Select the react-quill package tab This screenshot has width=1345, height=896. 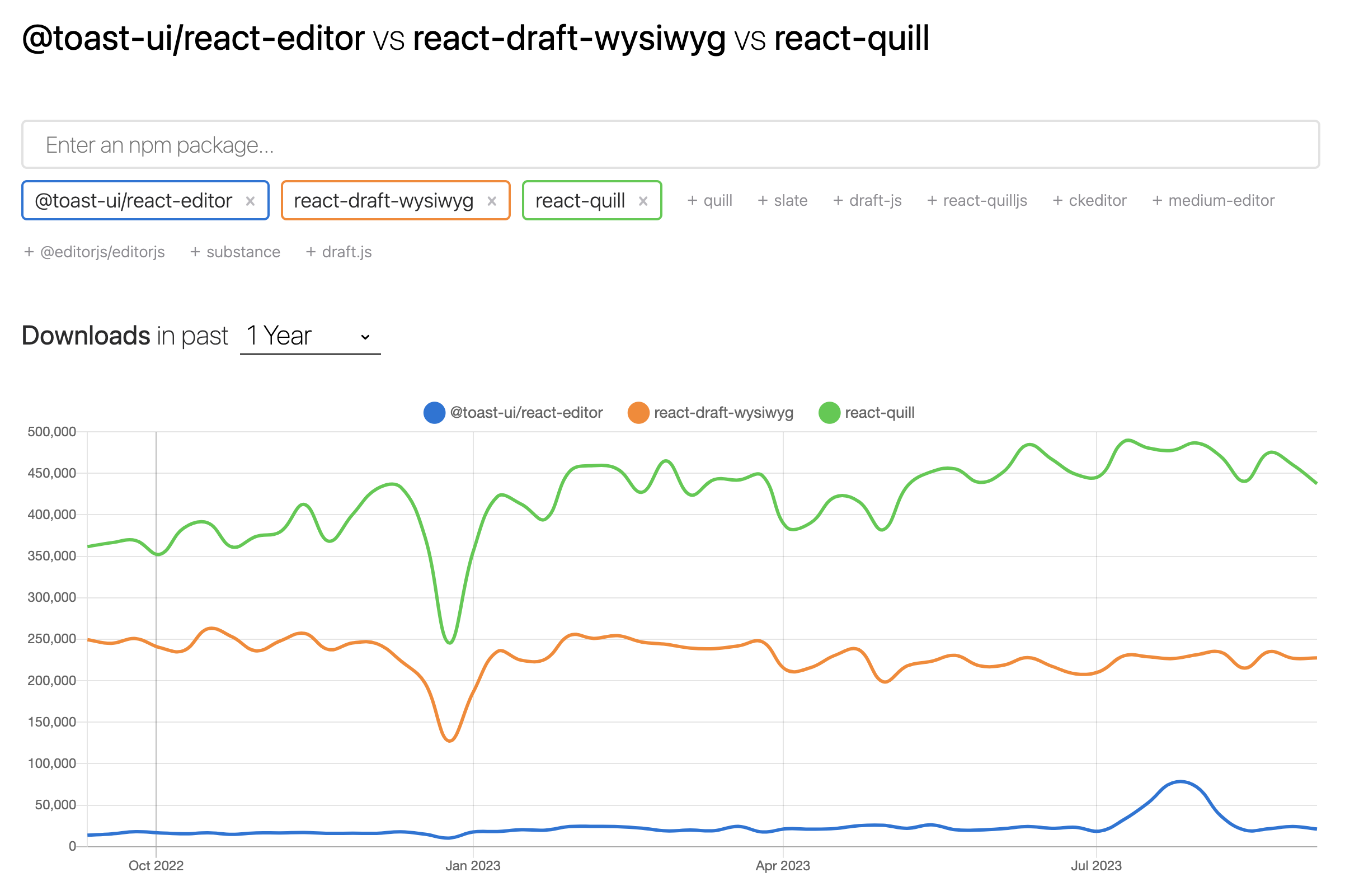580,201
